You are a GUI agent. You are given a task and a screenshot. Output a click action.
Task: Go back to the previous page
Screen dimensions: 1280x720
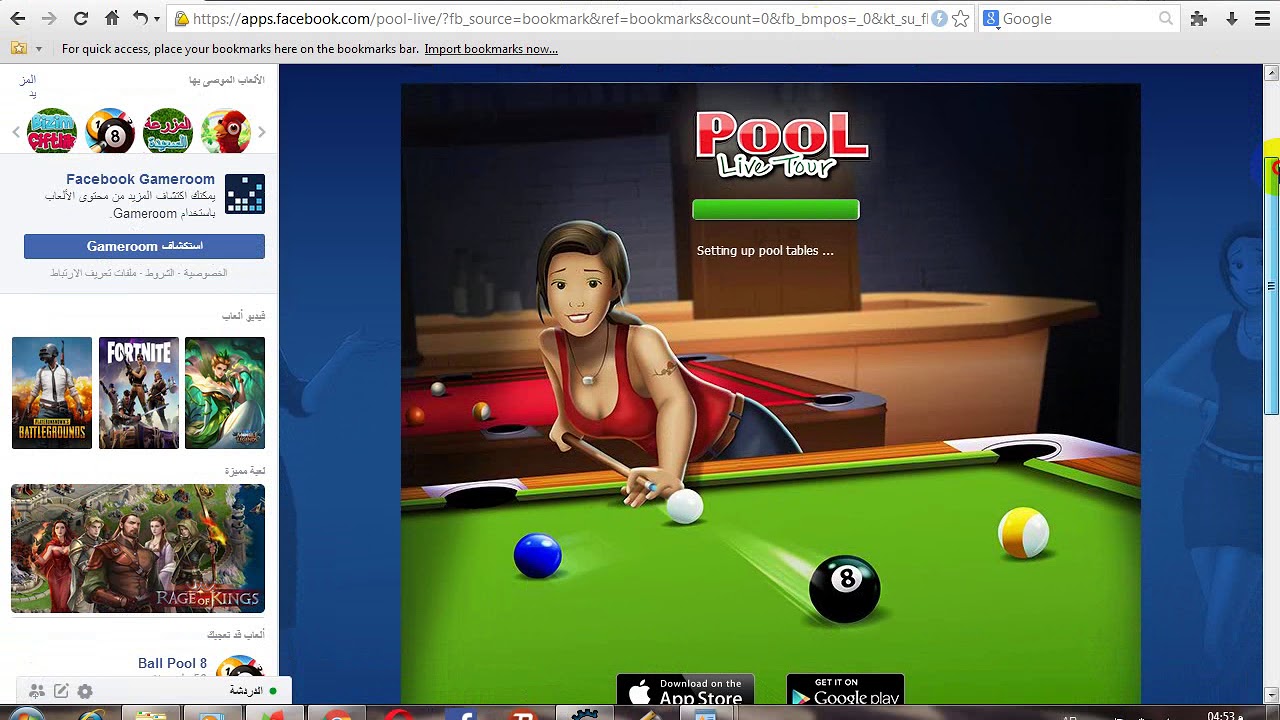[18, 18]
